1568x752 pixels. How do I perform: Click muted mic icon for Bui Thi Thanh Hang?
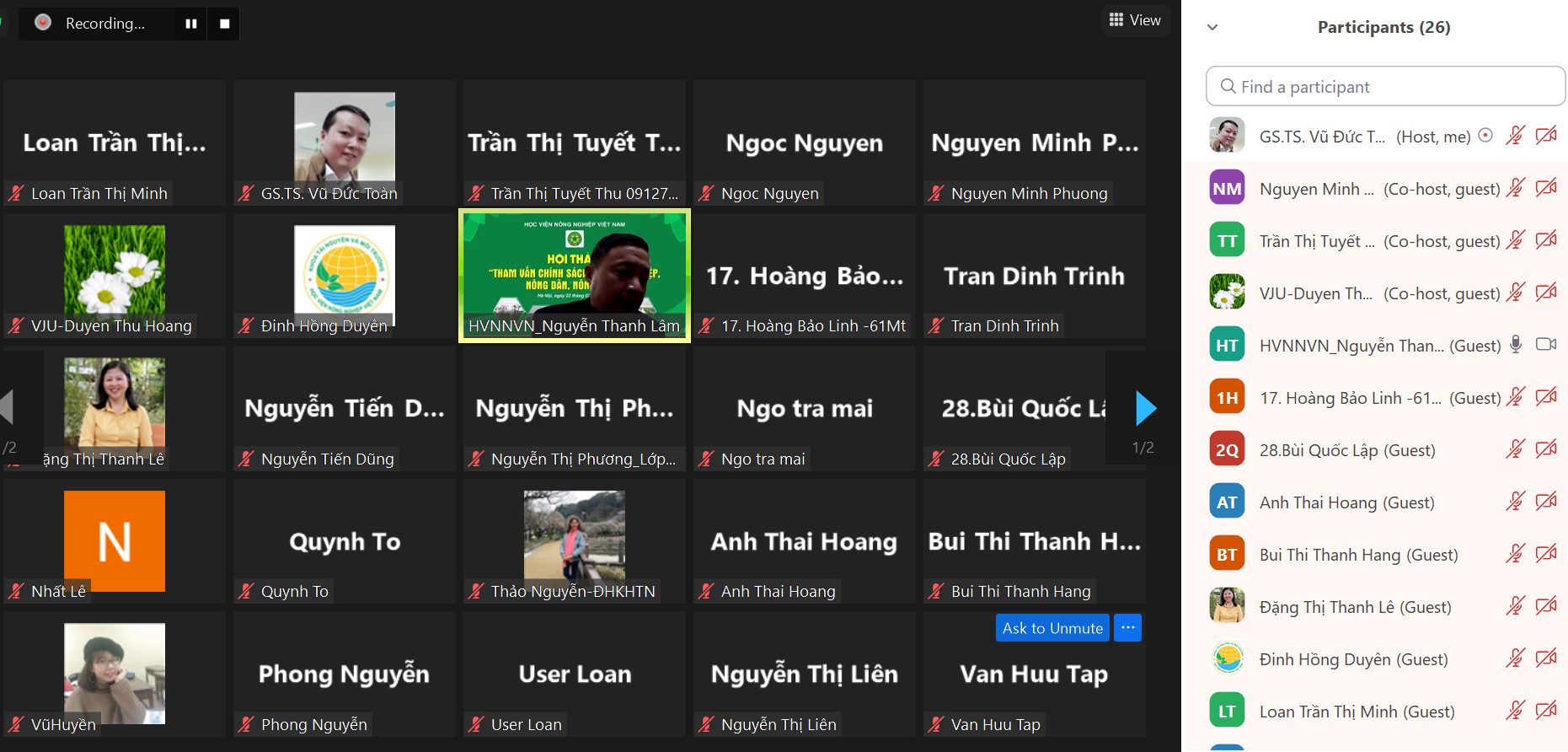coord(1516,554)
